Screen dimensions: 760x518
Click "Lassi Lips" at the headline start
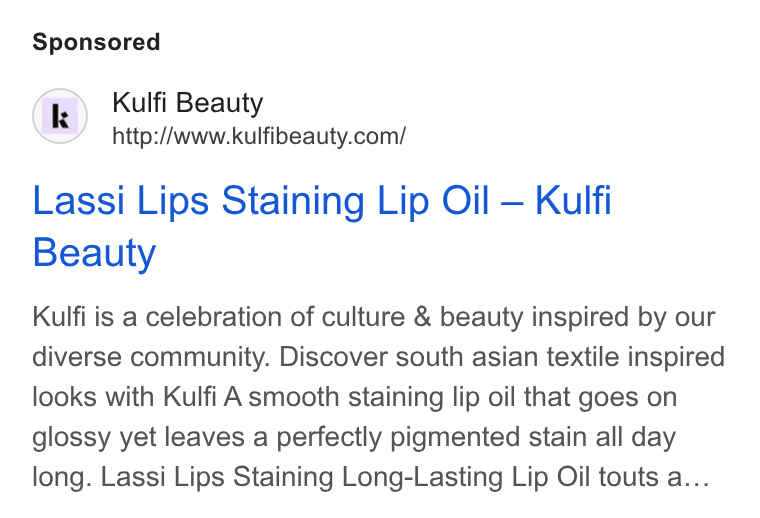click(121, 200)
